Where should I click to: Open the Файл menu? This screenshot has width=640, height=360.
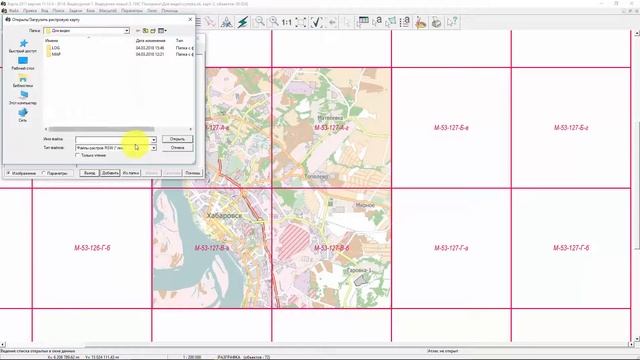click(x=13, y=11)
